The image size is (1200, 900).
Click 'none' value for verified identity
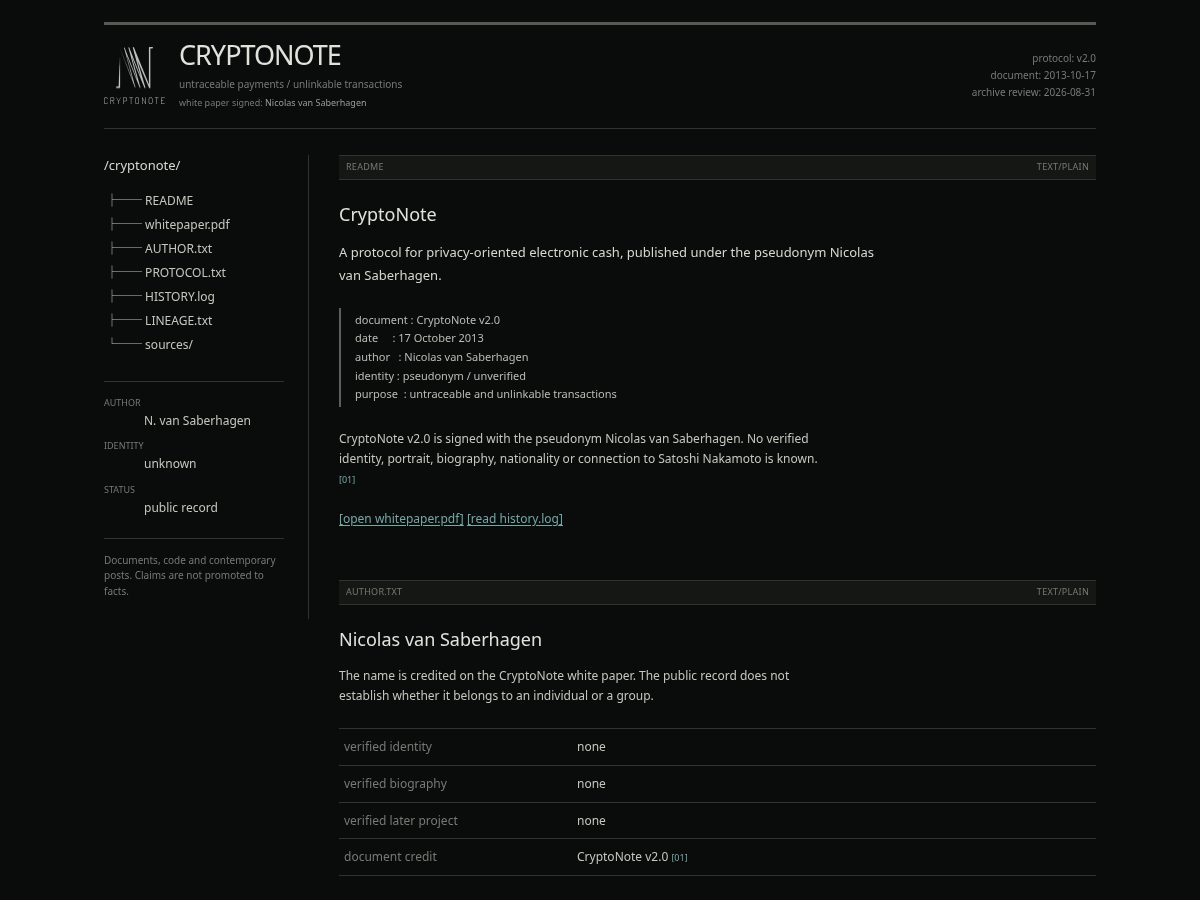591,747
